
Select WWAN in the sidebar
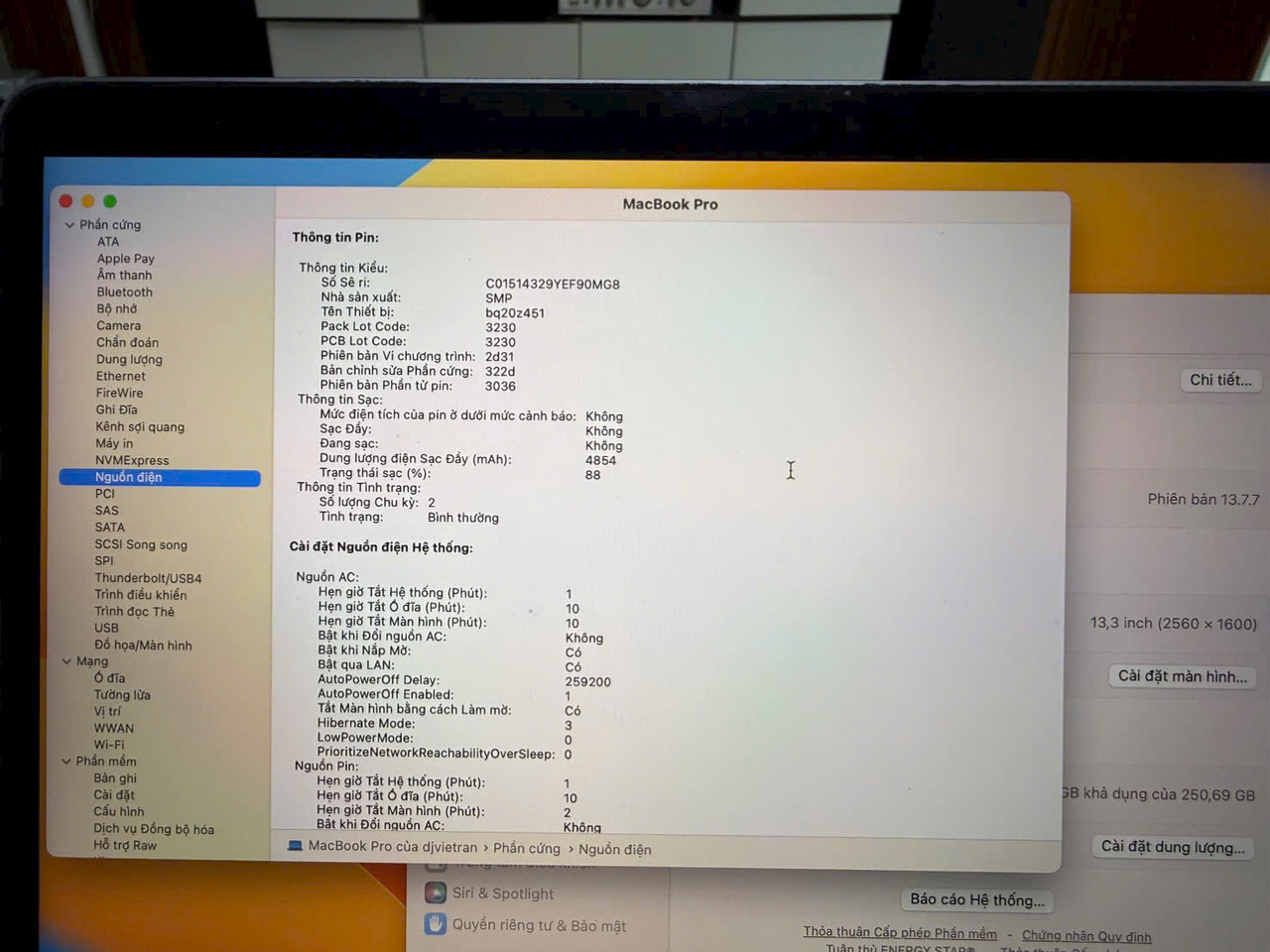coord(114,729)
